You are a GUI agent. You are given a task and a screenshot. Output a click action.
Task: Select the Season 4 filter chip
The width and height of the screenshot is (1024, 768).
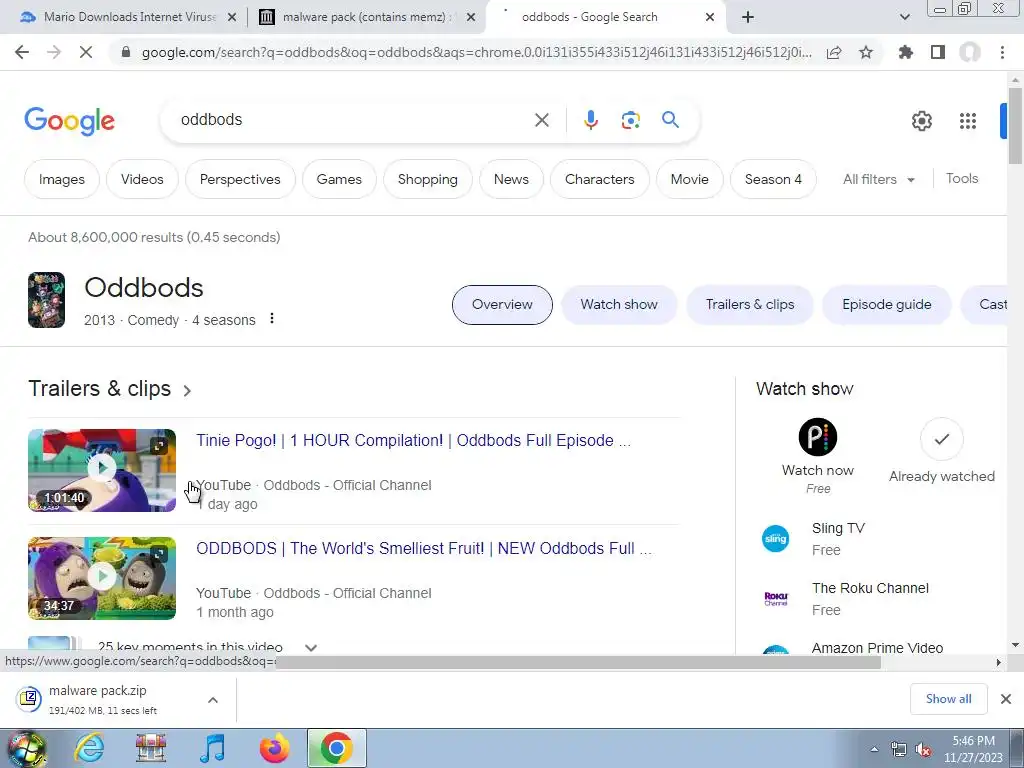pos(773,179)
